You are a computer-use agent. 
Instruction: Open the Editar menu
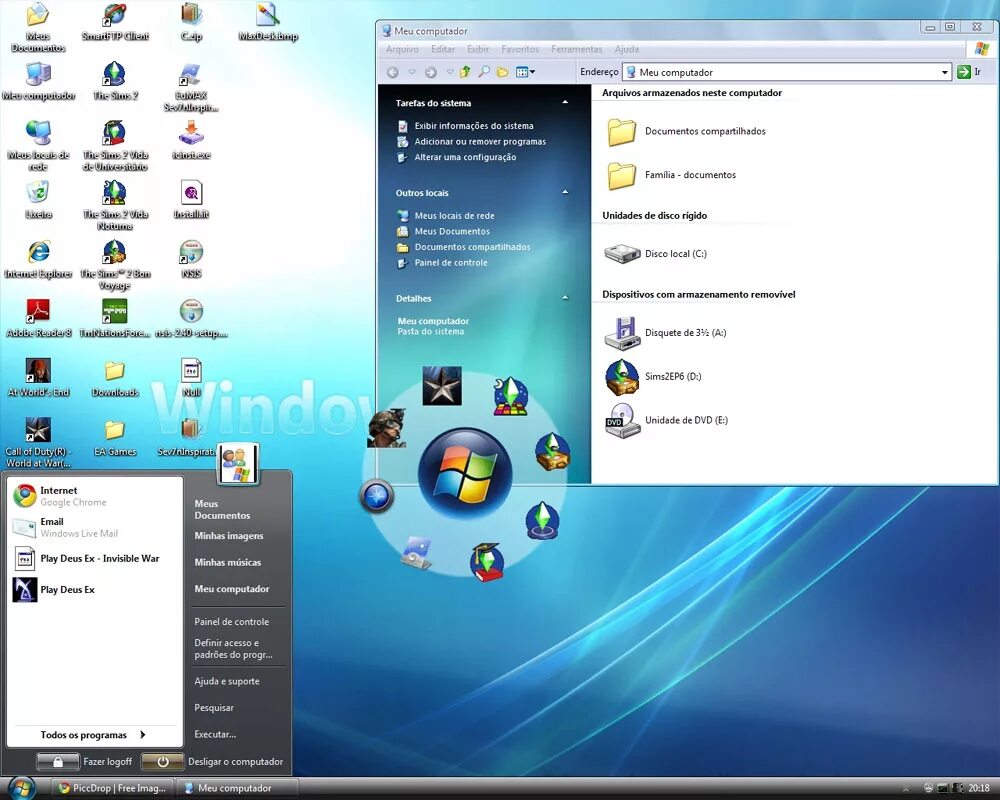tap(443, 49)
